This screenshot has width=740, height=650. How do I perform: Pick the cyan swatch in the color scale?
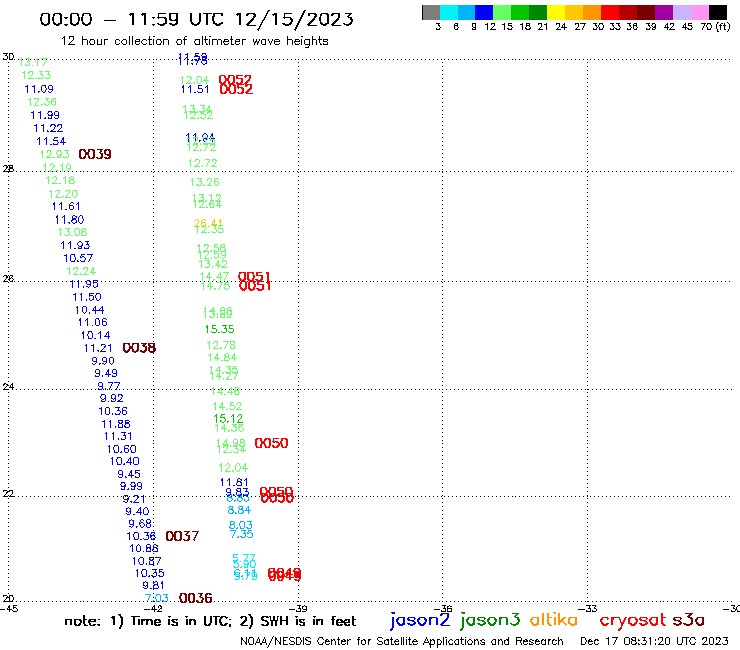pos(449,12)
